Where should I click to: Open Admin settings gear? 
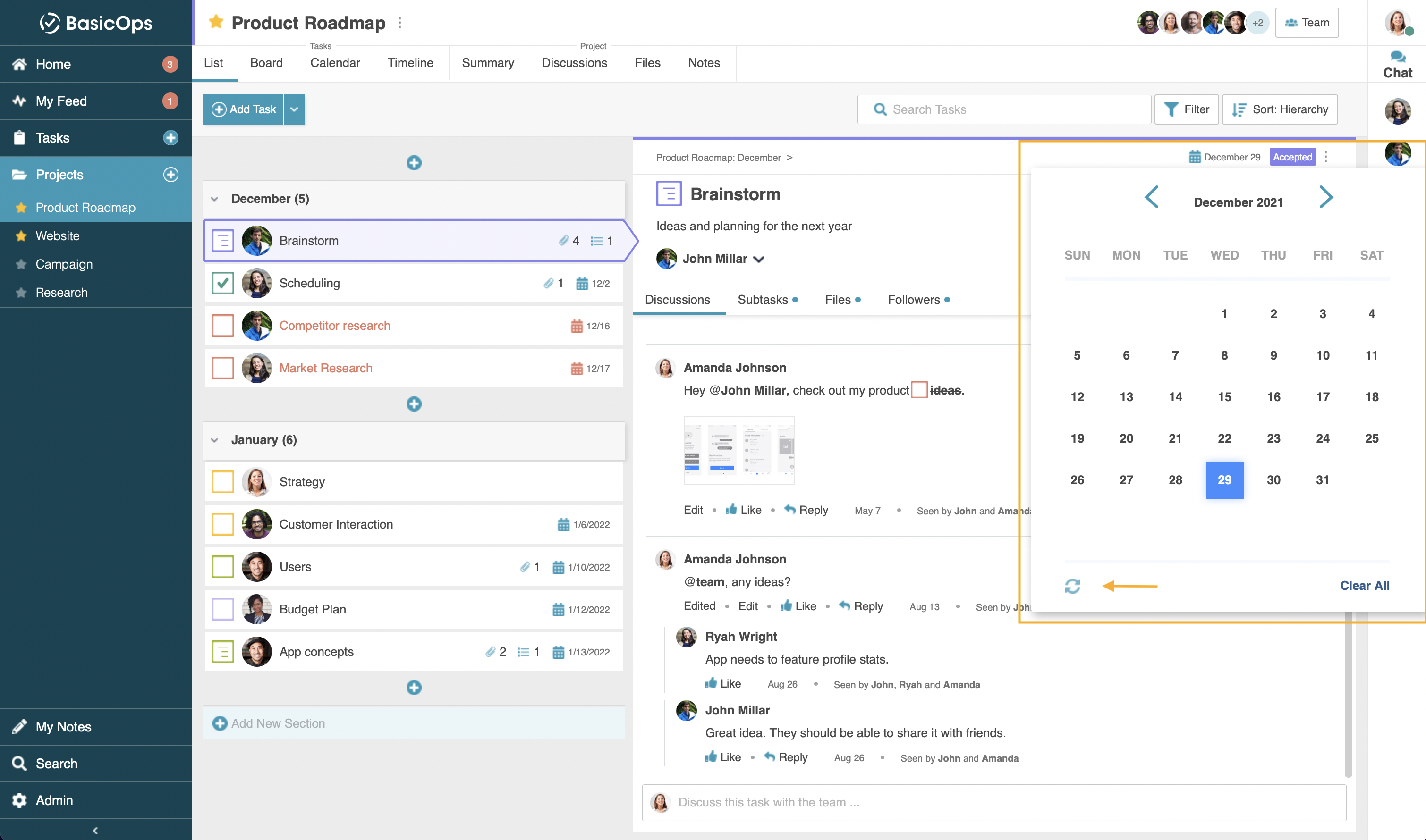pos(19,800)
